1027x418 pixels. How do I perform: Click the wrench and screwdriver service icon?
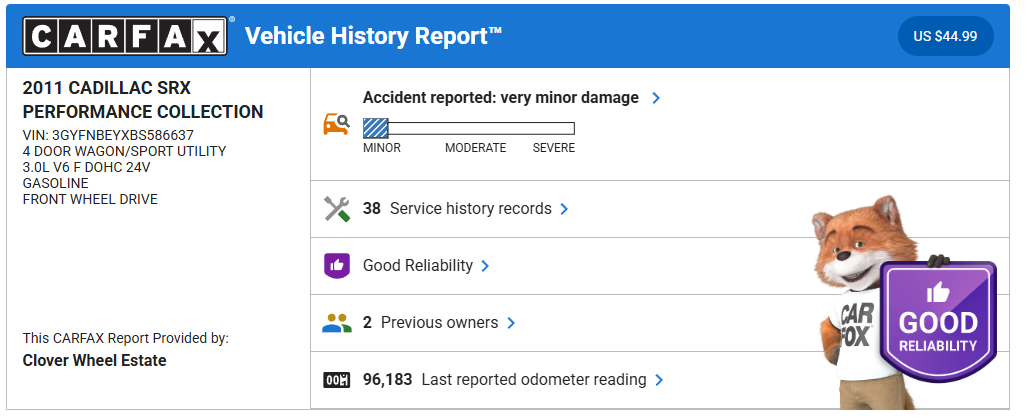pyautogui.click(x=337, y=209)
